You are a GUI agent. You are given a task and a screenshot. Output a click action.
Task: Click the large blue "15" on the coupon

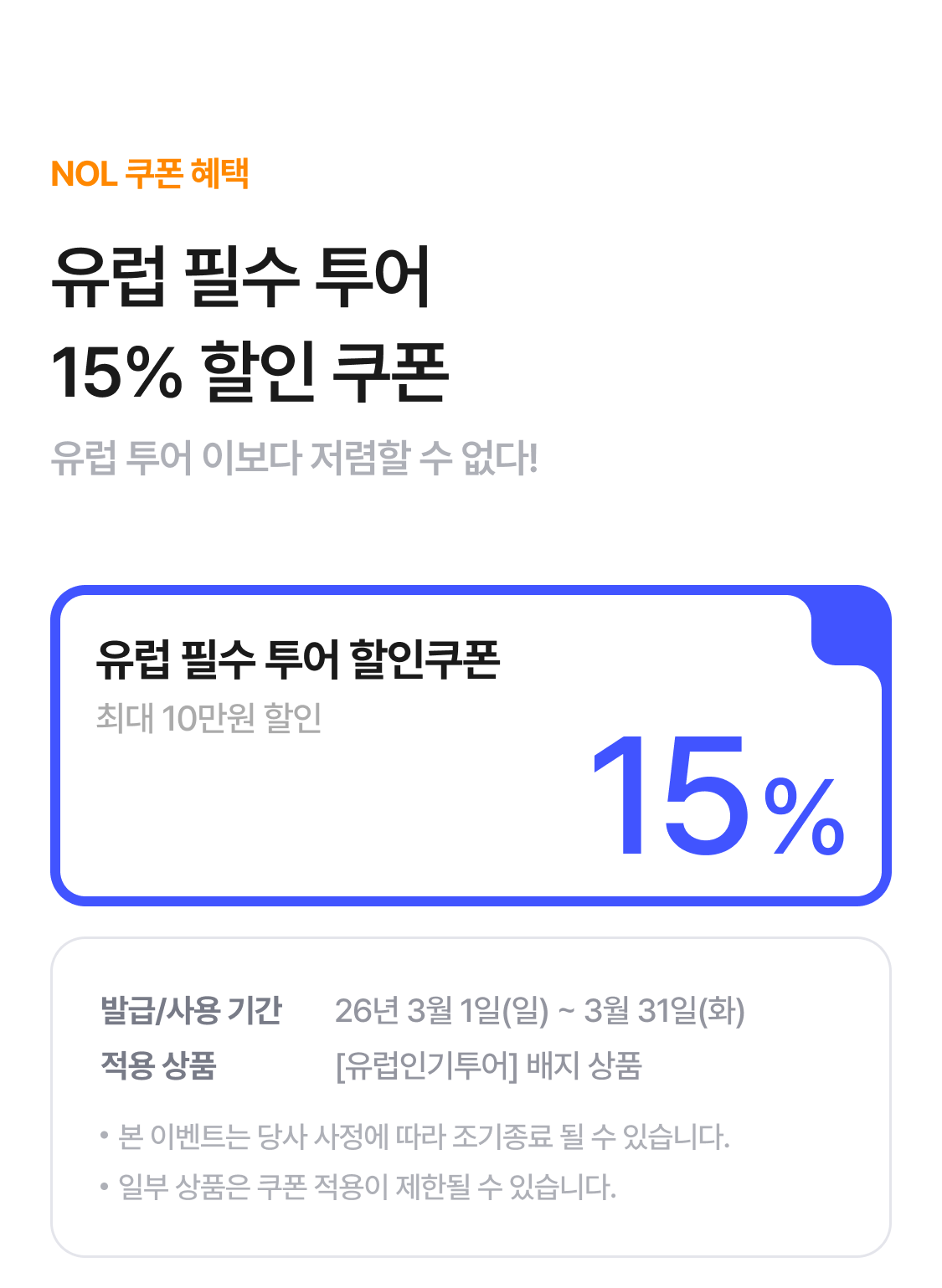668,795
